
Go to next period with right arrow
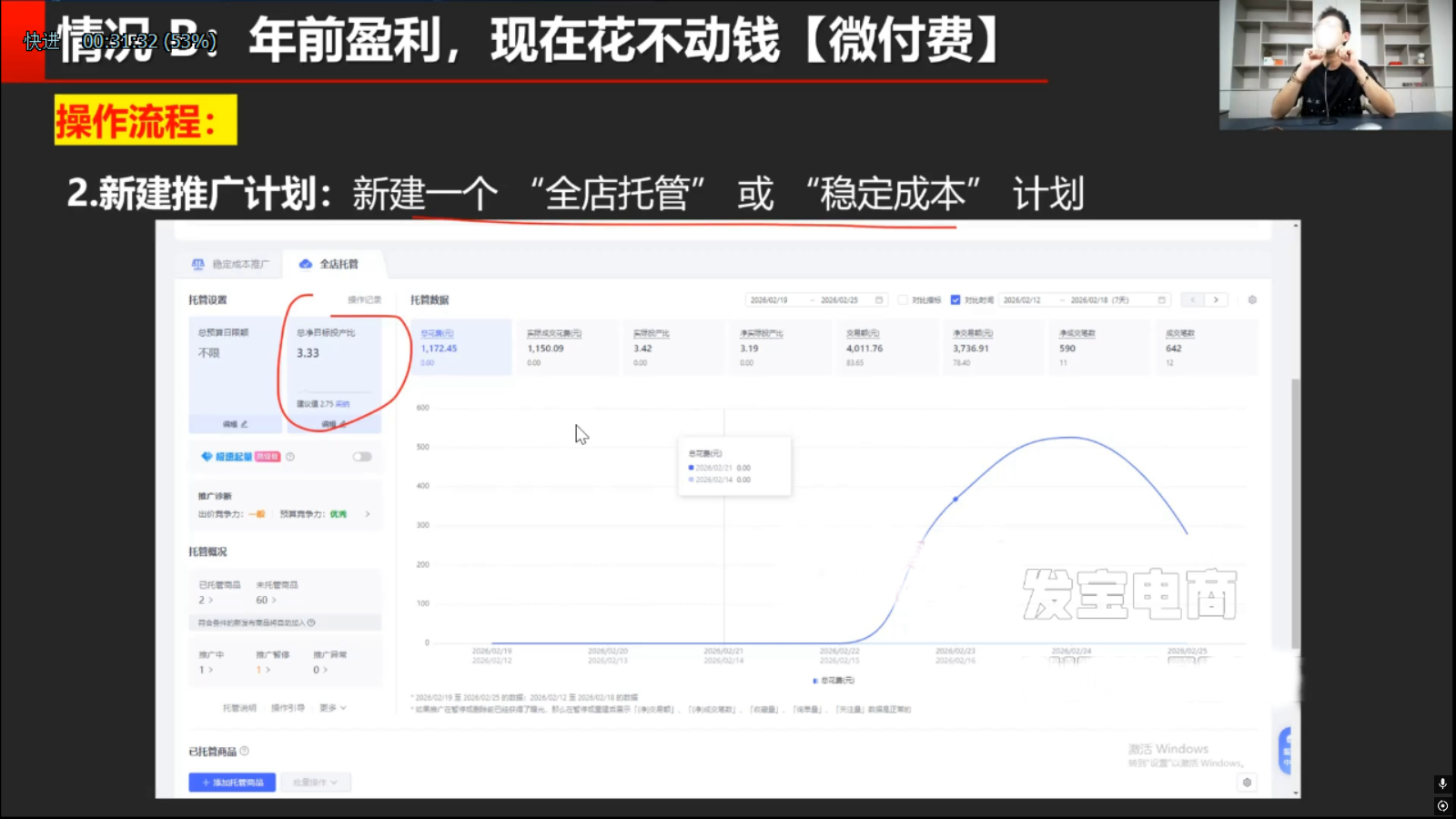[x=1216, y=300]
